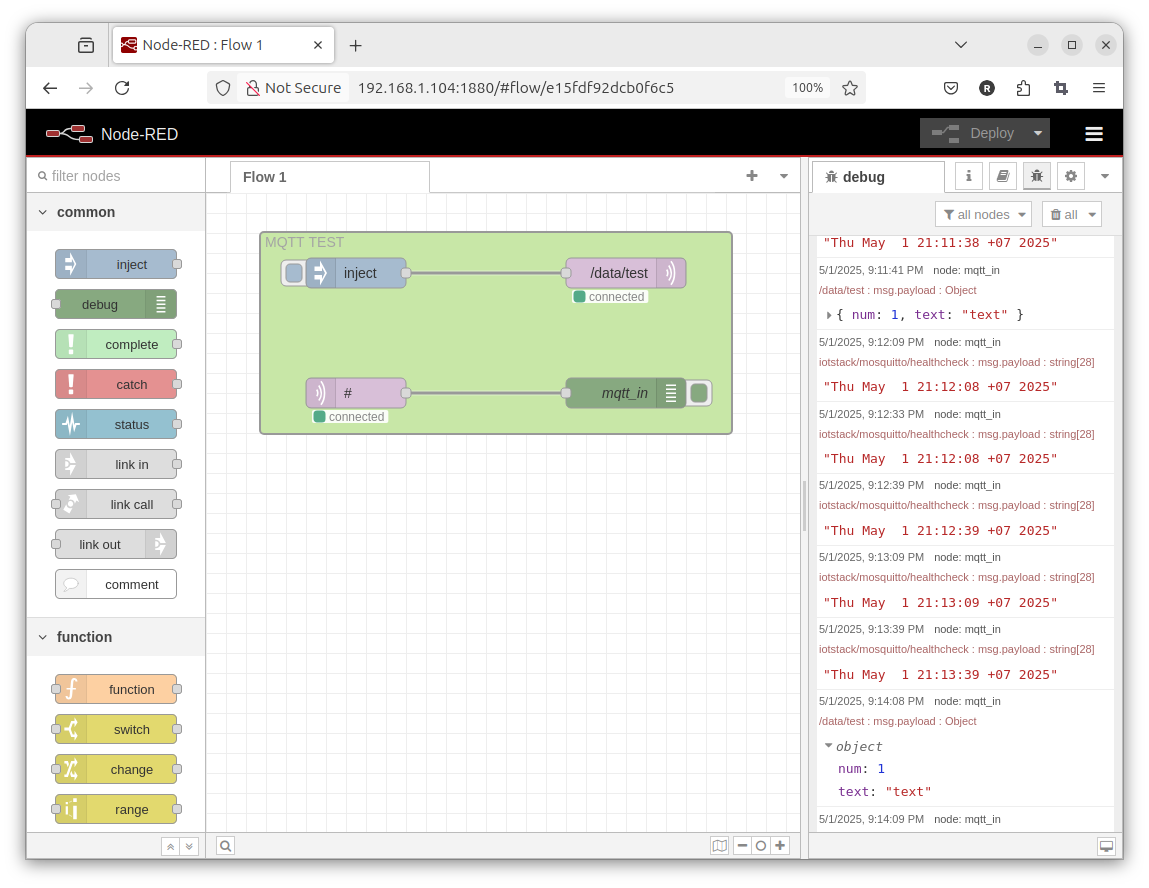Image resolution: width=1149 pixels, height=888 pixels.
Task: Expand all palette categories
Action: (x=189, y=846)
